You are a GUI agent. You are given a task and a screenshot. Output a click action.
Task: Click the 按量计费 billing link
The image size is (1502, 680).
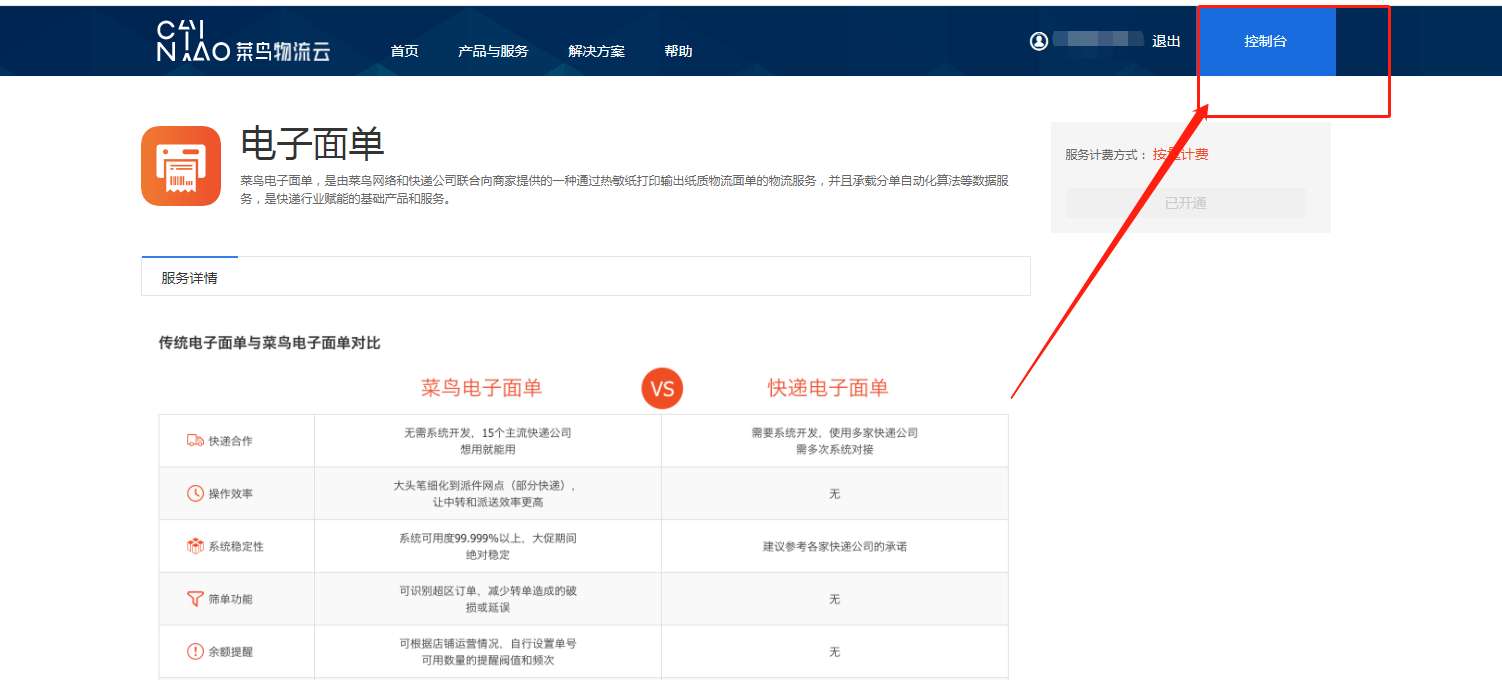[x=1180, y=154]
